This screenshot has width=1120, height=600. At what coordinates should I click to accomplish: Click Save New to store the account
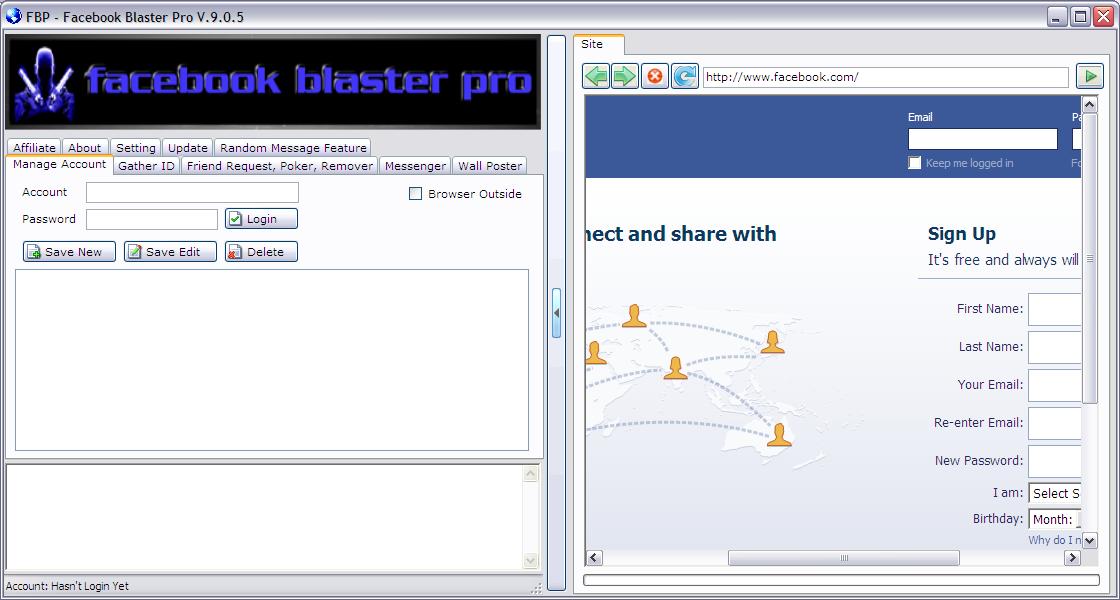68,251
